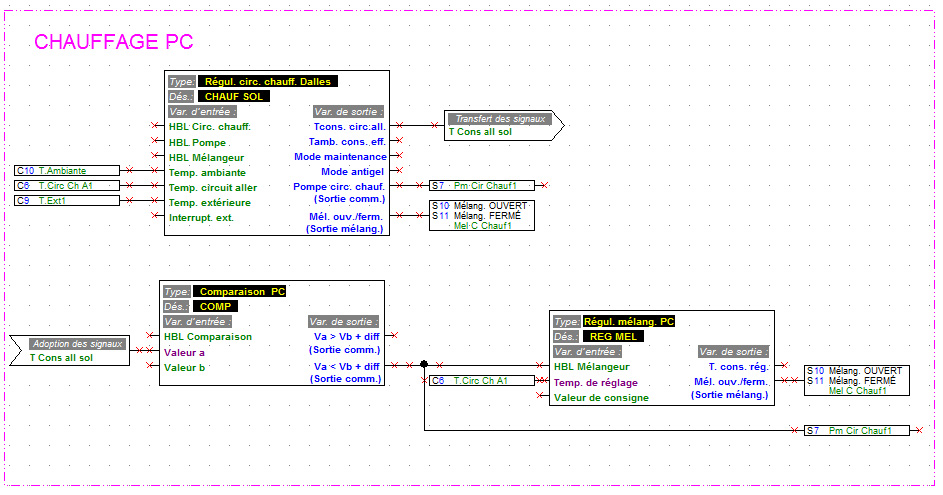Click the C6 T.Circ Ch A1 input near CHAUF SOL

pyautogui.click(x=66, y=186)
